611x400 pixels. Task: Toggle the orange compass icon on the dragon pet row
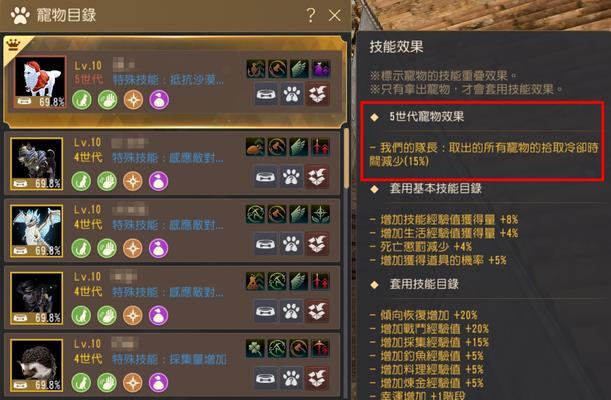(x=132, y=248)
